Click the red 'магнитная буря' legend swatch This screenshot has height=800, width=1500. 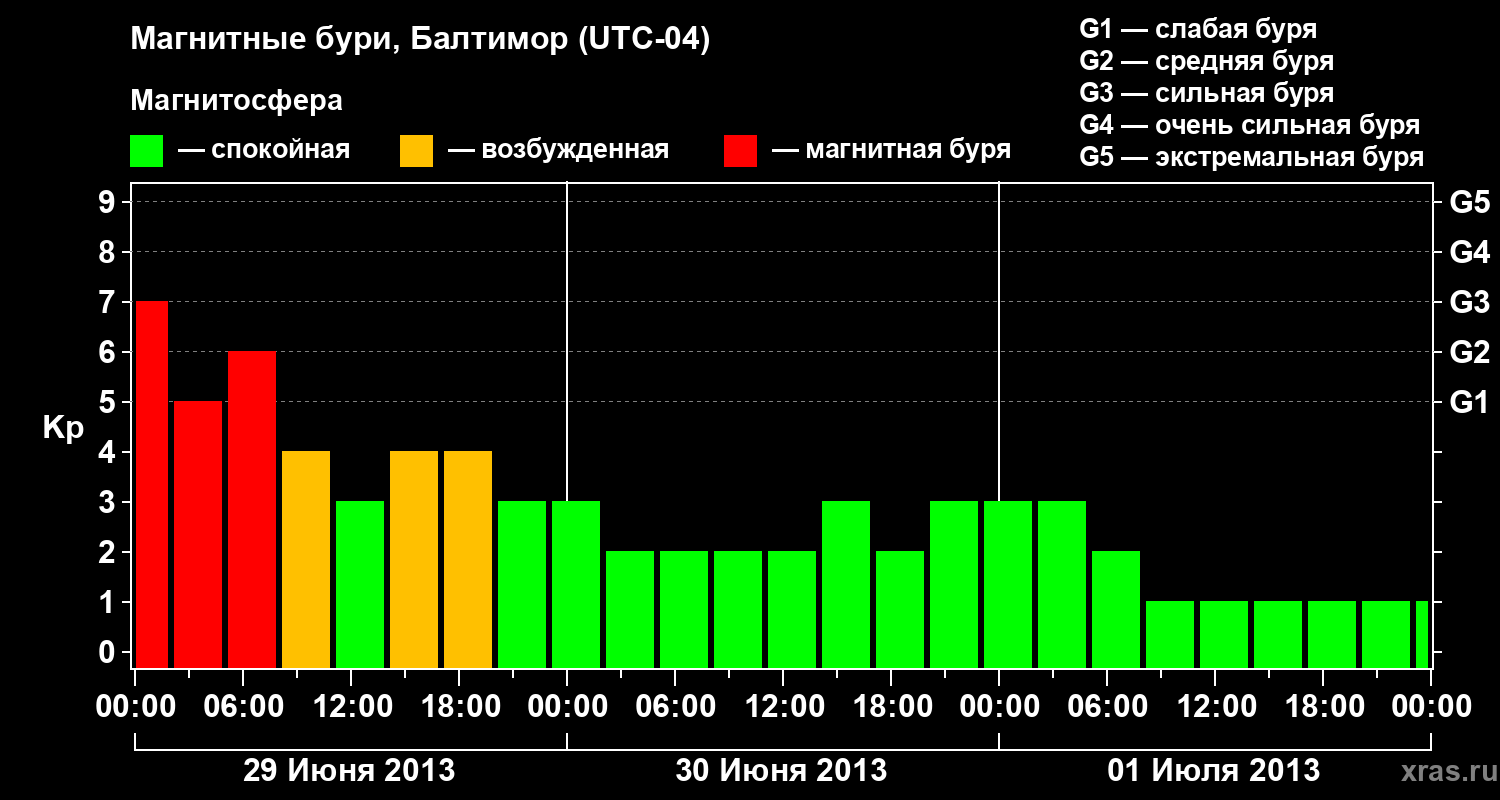(x=741, y=151)
